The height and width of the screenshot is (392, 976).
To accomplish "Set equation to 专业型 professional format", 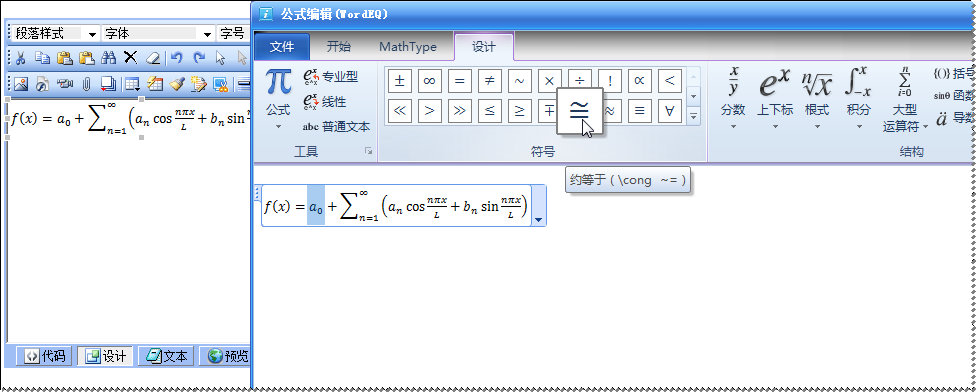I will click(331, 77).
